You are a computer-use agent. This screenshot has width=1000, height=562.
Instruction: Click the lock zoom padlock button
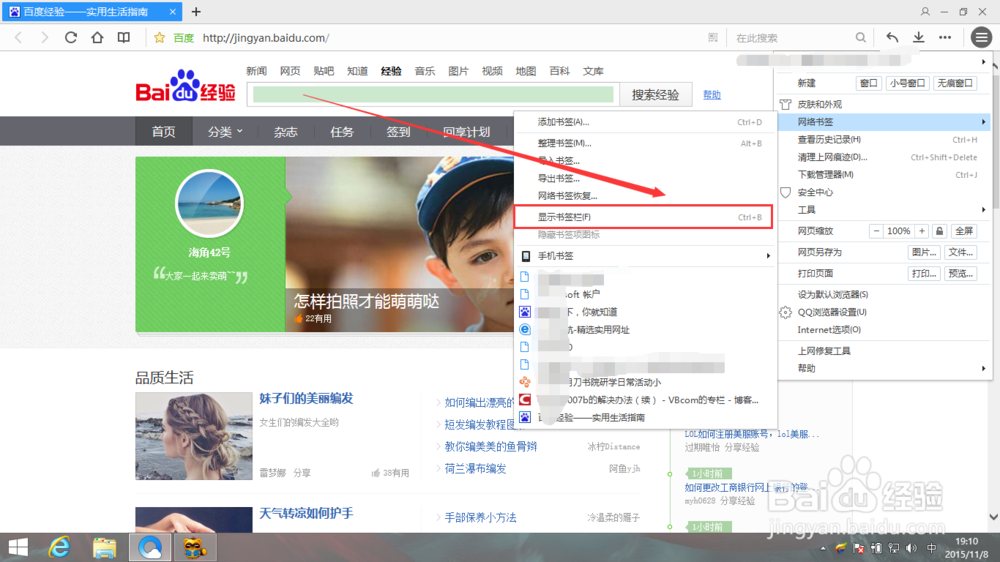click(x=939, y=231)
